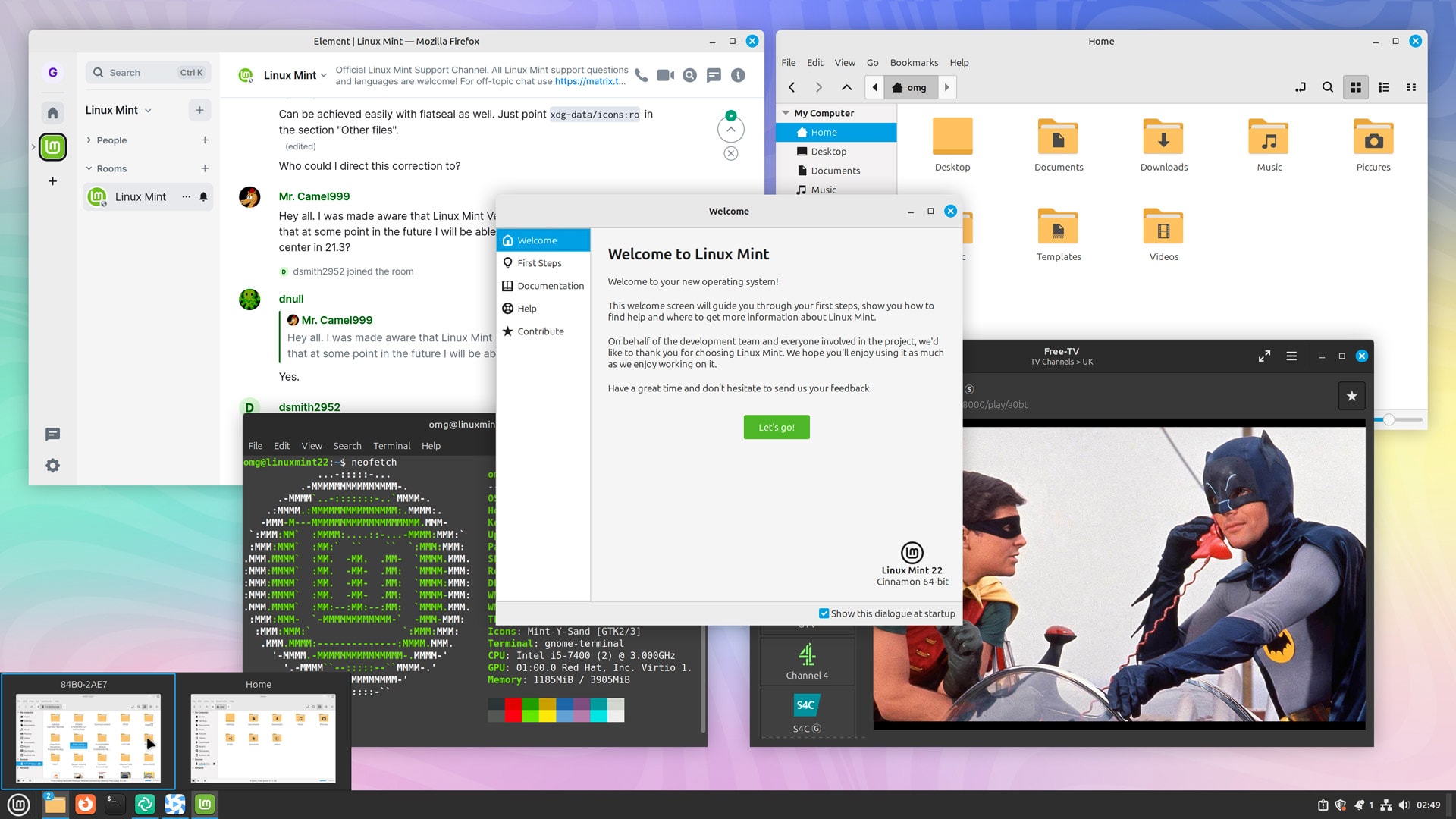The image size is (1456, 819).
Task: Open the room info panel icon
Action: coord(738,75)
